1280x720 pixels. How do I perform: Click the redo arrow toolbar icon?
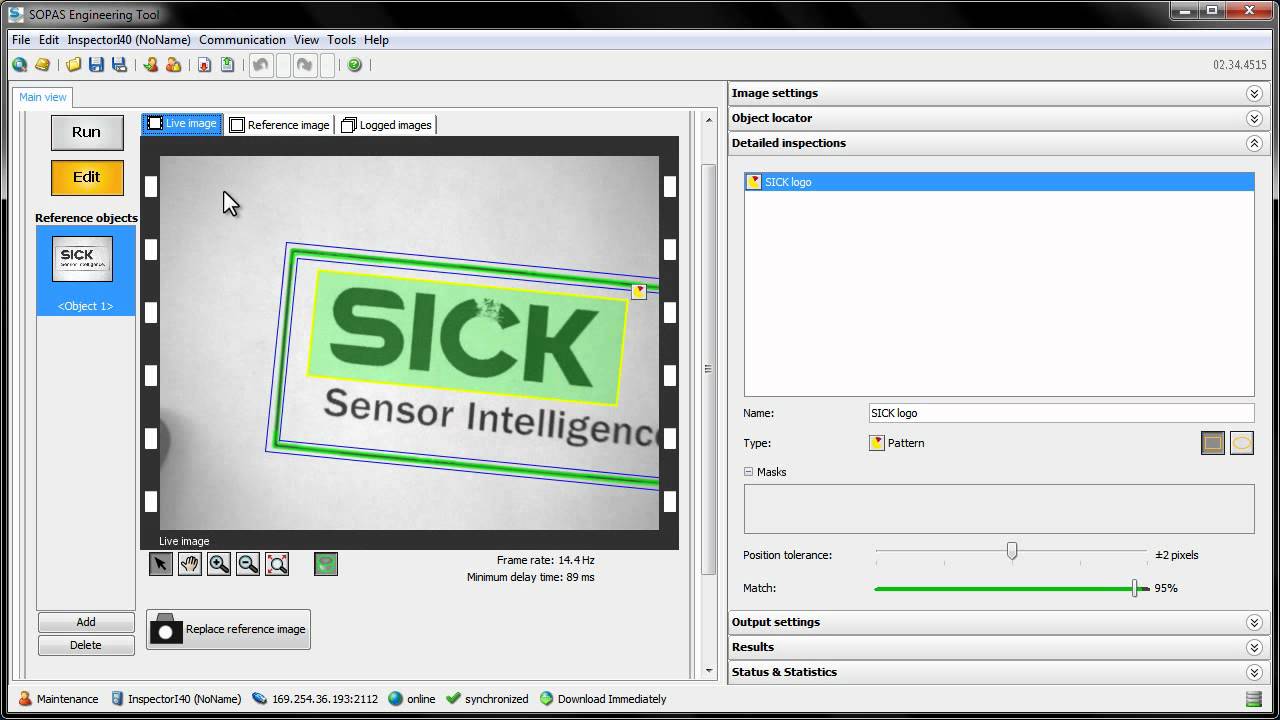(x=305, y=65)
